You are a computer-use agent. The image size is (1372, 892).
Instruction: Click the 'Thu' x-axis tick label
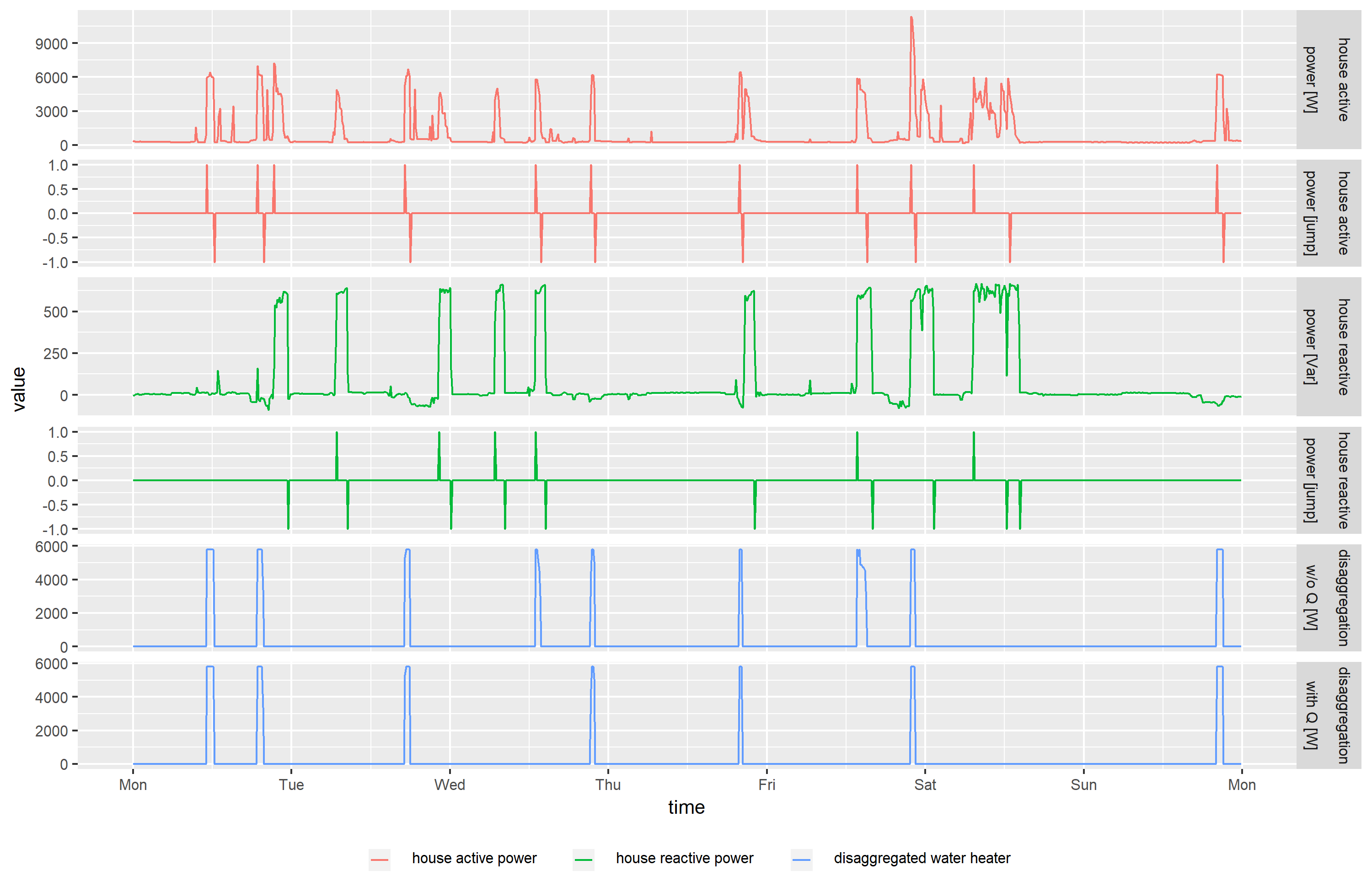point(608,785)
